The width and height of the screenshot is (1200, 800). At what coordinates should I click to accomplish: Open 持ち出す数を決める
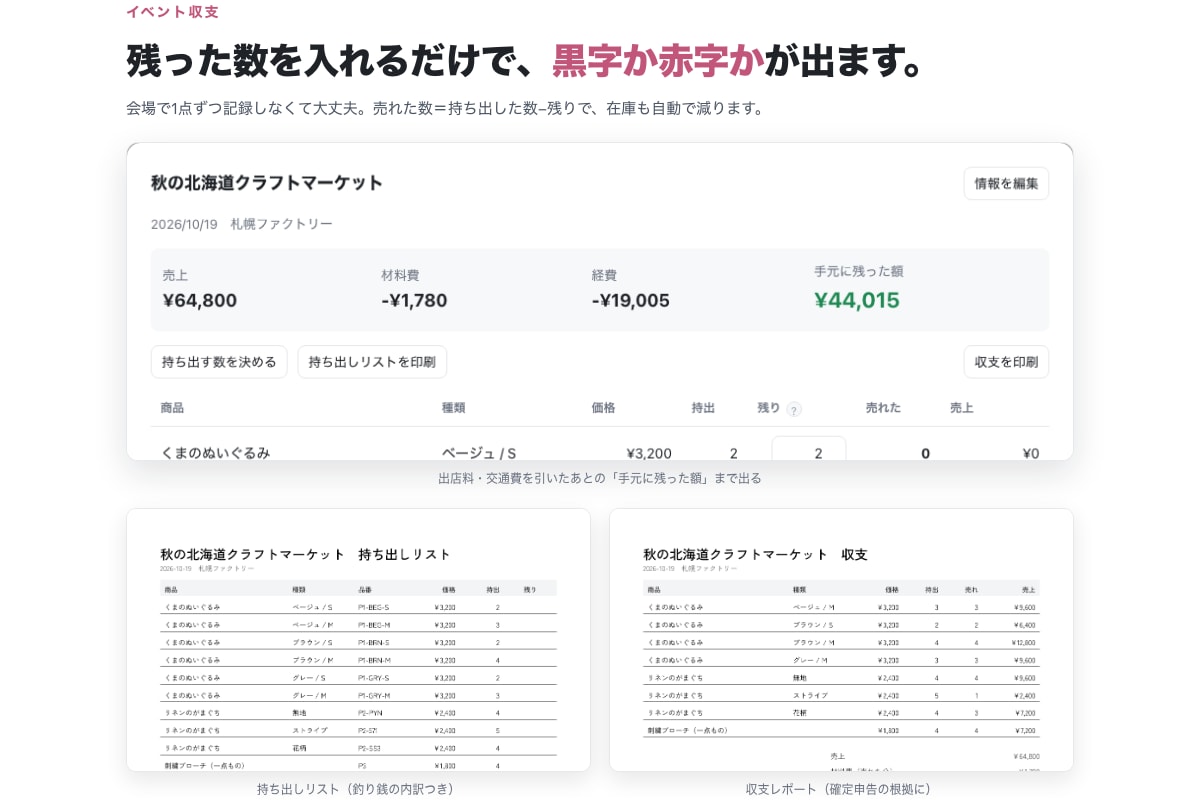(219, 362)
